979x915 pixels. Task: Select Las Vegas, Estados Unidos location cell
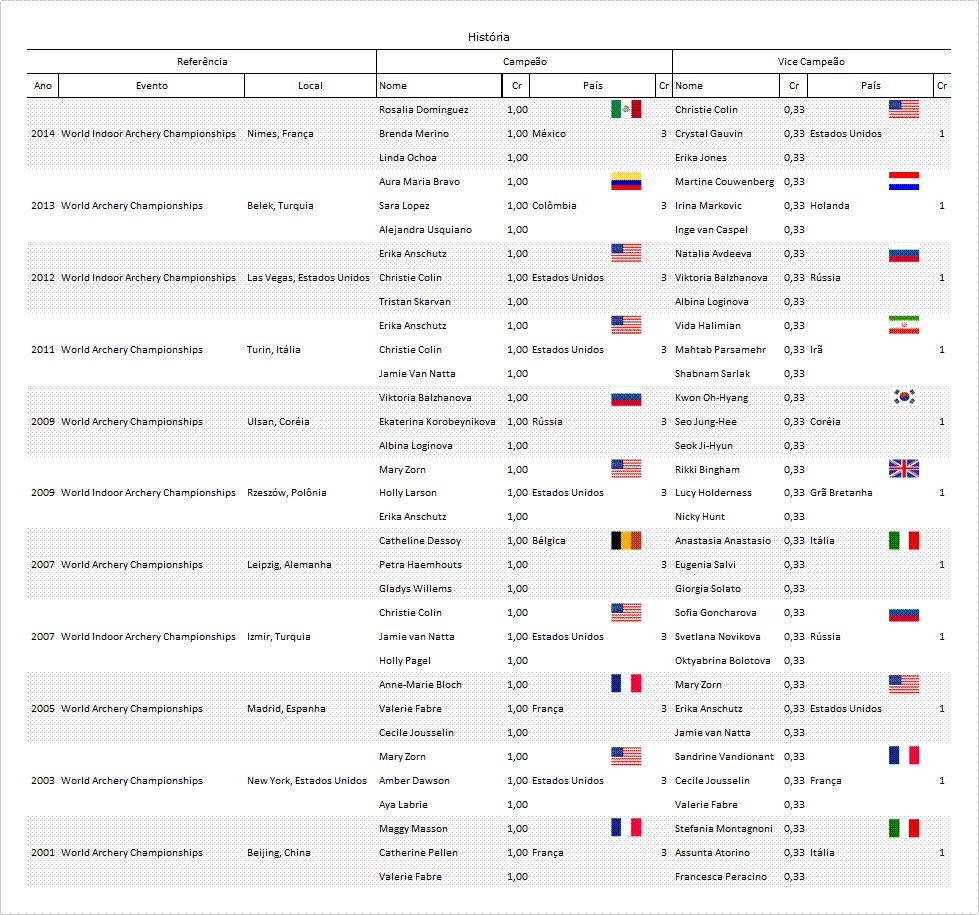coord(308,277)
